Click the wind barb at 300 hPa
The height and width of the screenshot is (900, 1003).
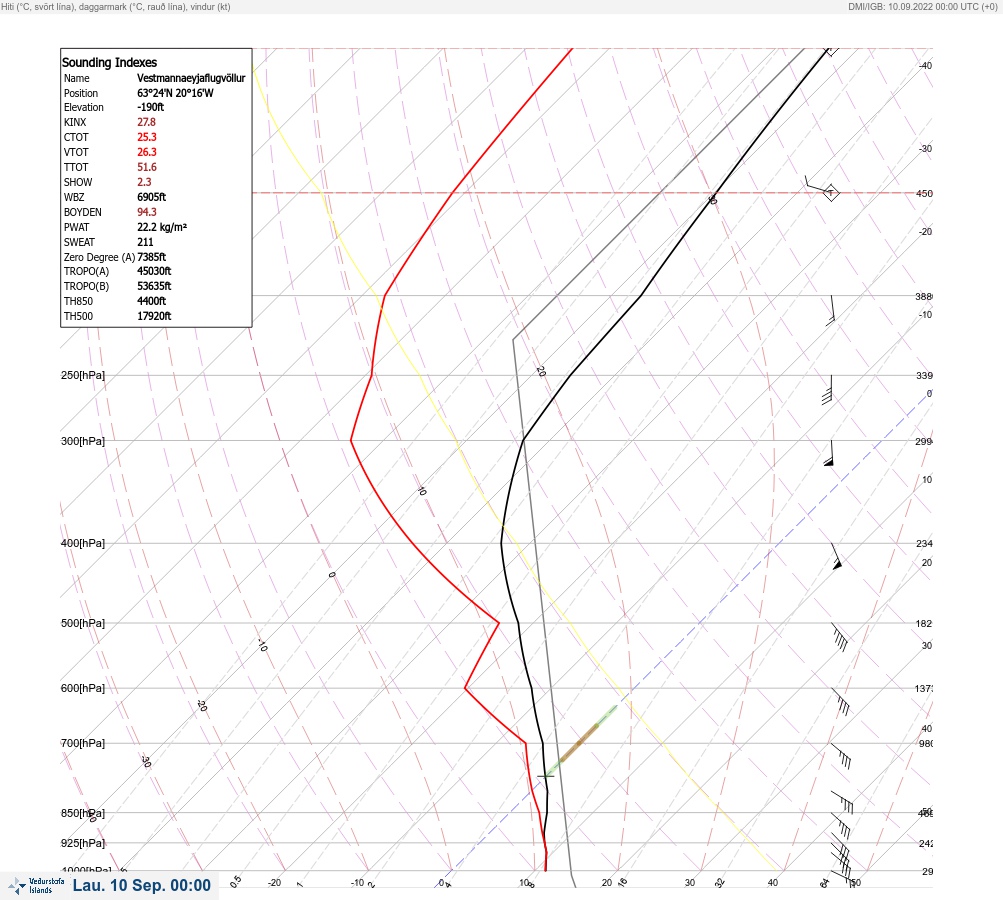[x=829, y=453]
